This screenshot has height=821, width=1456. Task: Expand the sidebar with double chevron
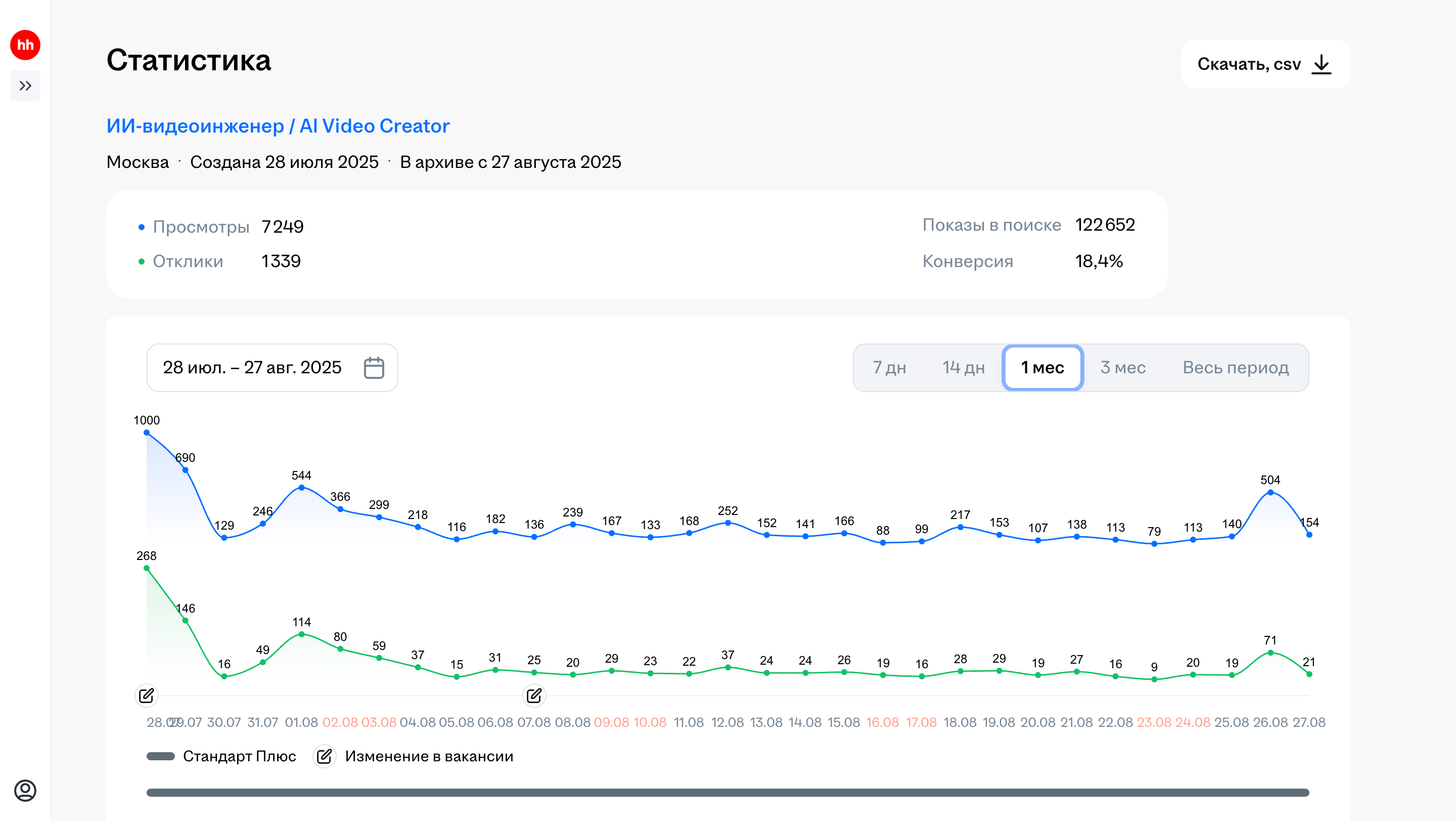click(x=25, y=86)
